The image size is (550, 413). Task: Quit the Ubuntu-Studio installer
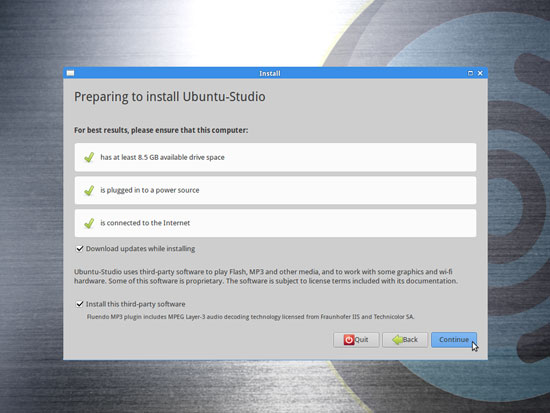point(356,340)
